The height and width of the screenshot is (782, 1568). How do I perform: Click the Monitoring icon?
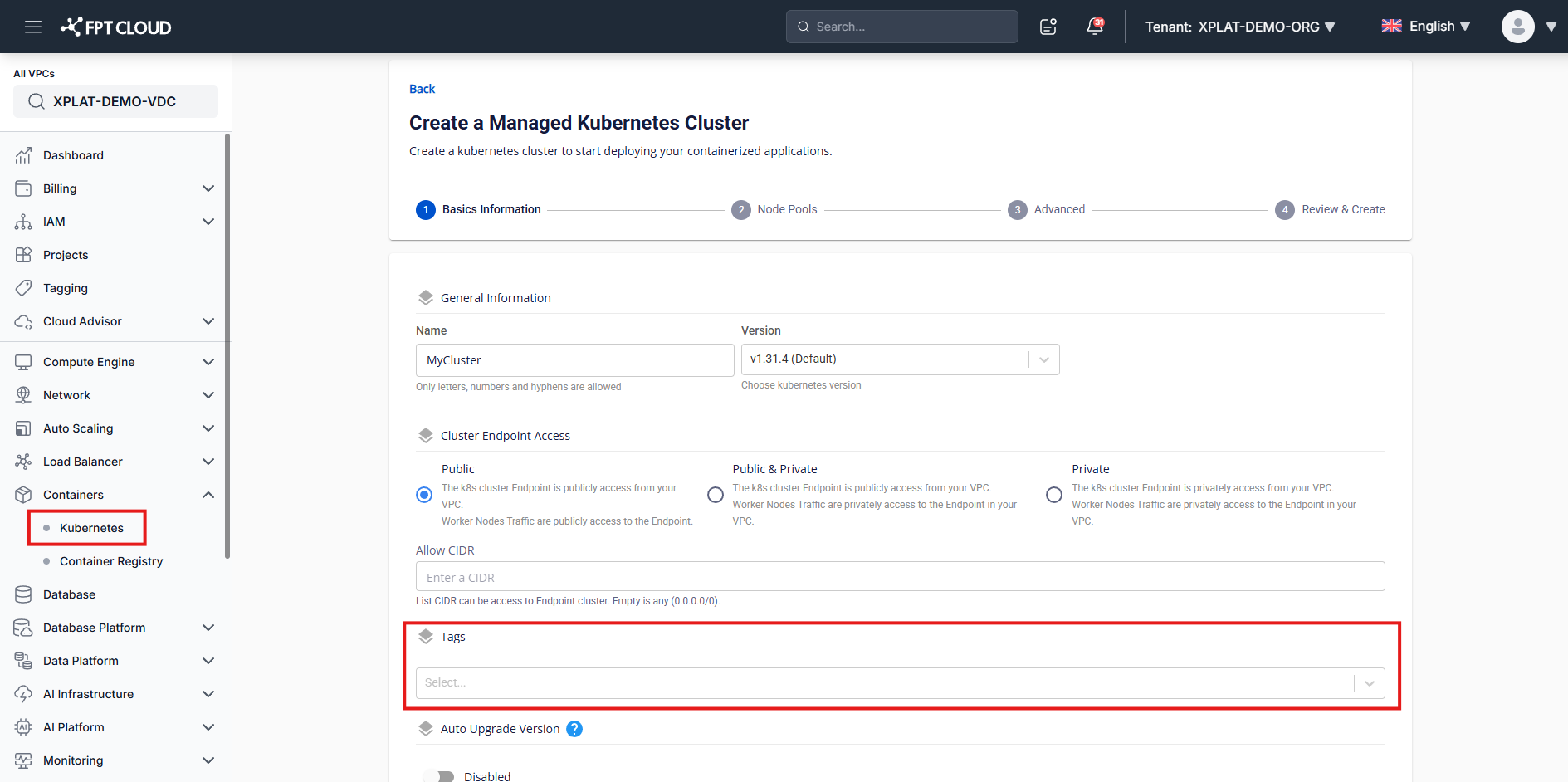(23, 760)
